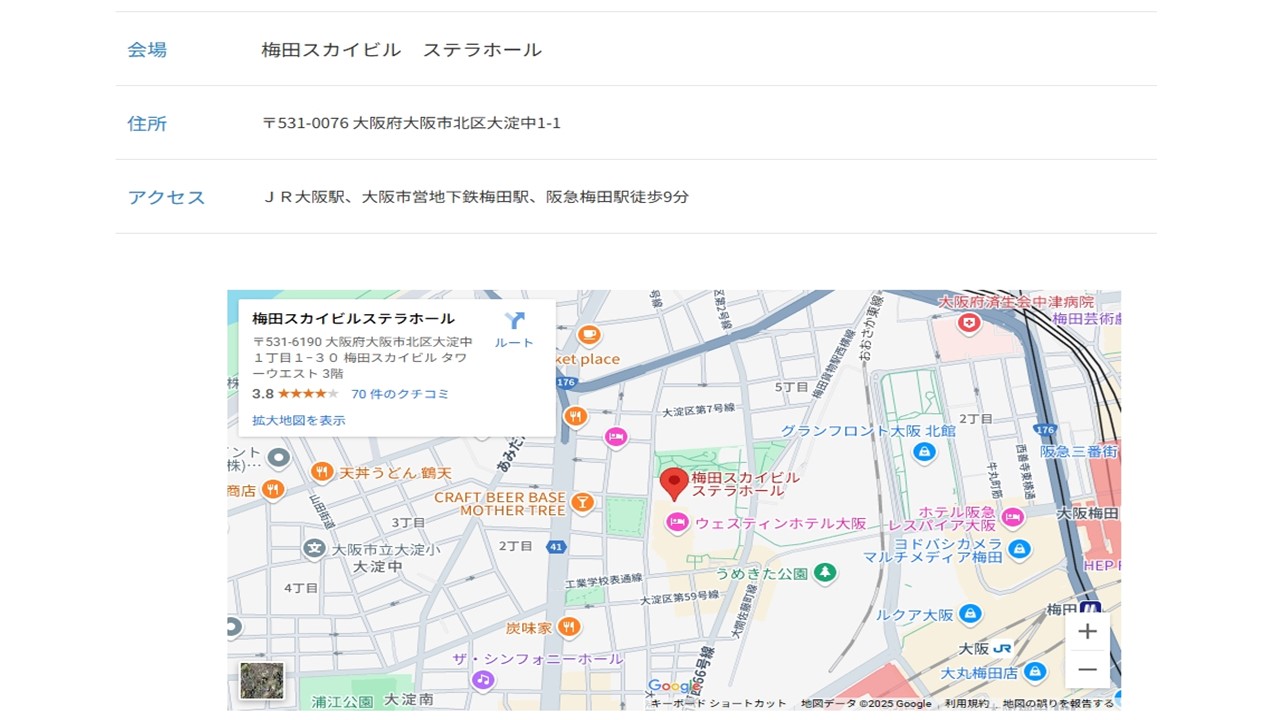Screen dimensions: 1280x720
Task: Click the ルクア大阪 shopping icon
Action: [x=970, y=615]
